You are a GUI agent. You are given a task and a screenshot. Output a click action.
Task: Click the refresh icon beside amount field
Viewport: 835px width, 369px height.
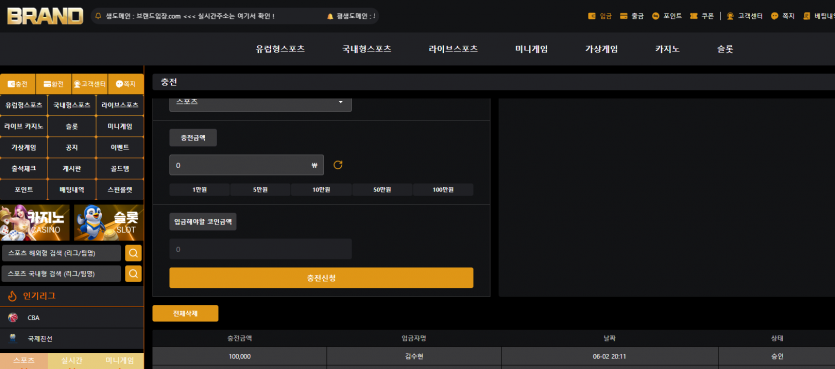tap(338, 165)
